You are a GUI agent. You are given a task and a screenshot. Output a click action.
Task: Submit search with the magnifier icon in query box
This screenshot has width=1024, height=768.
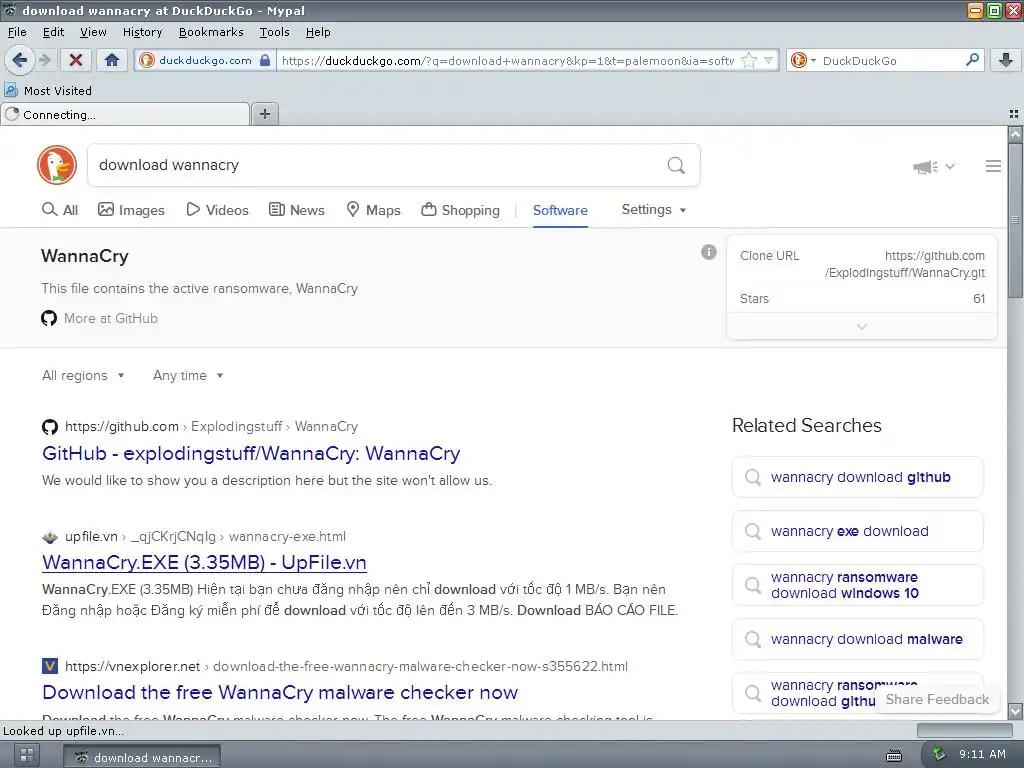(677, 165)
